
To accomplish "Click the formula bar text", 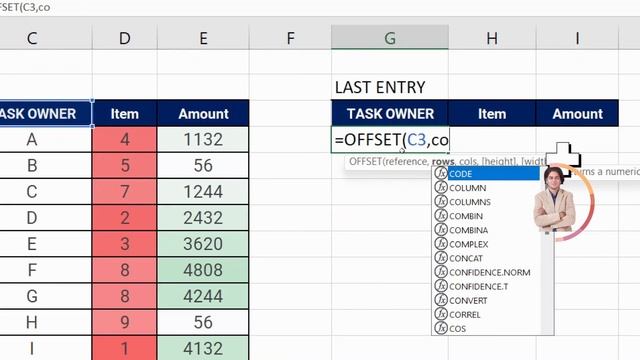I will (x=25, y=7).
